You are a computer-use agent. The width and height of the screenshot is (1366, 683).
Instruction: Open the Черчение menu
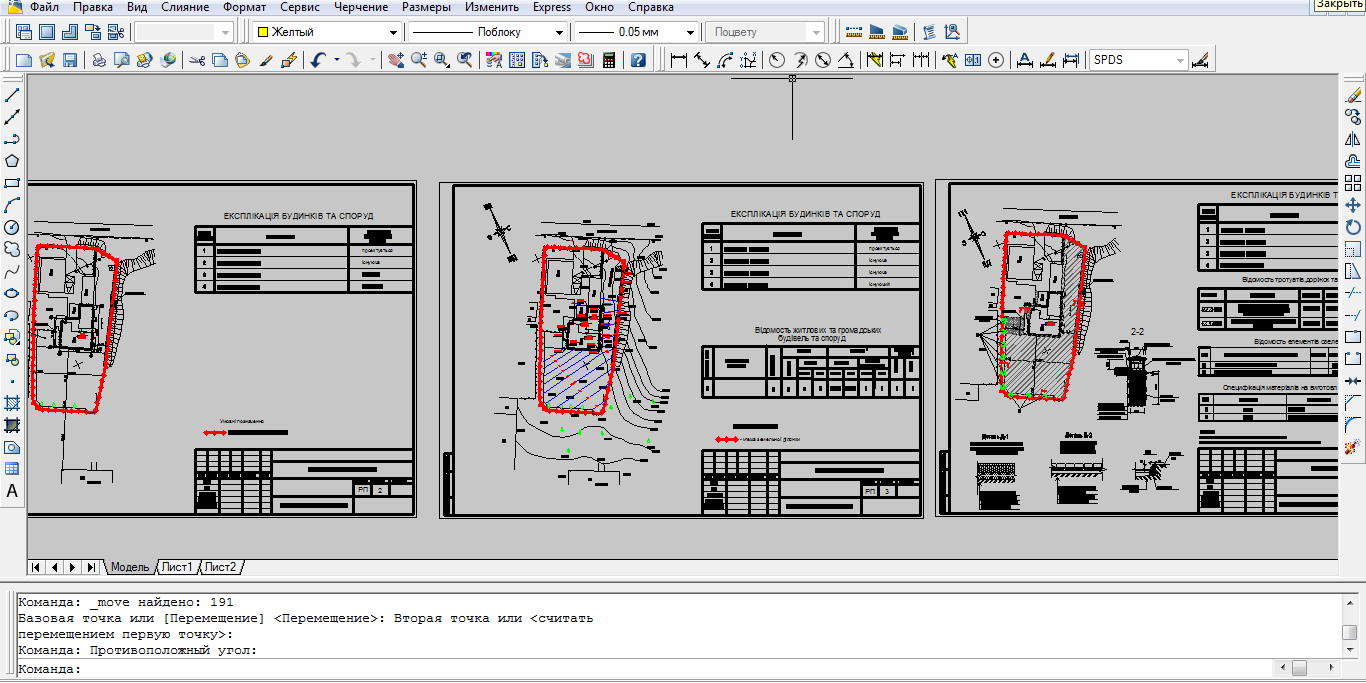pos(361,7)
